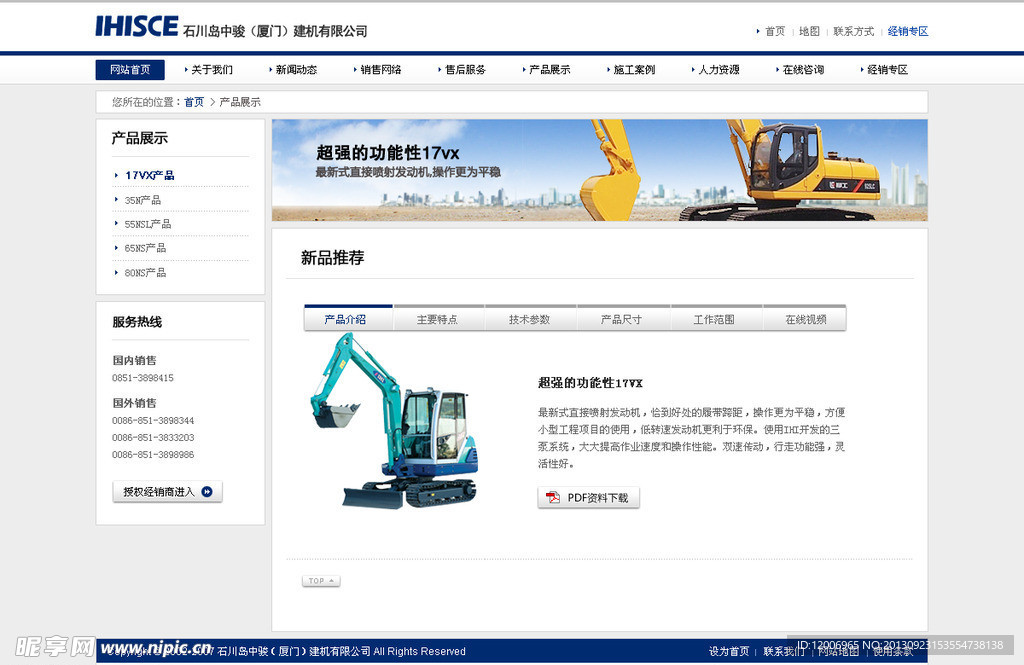Click the PDF资料下载 button text
This screenshot has width=1024, height=665.
pos(598,498)
